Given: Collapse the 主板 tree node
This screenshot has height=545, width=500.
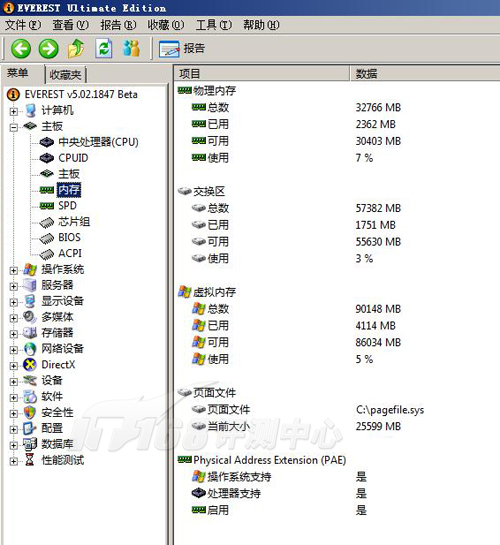Looking at the screenshot, I should point(14,128).
